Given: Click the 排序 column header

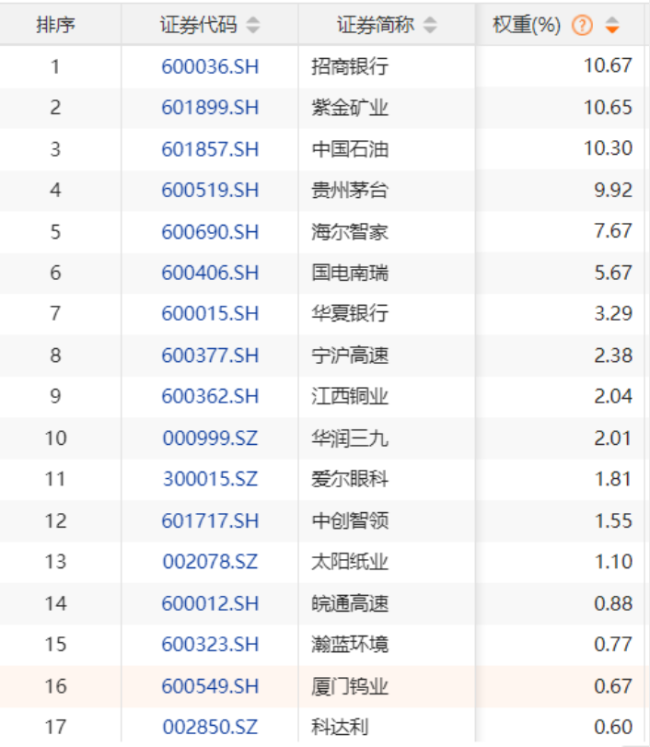Looking at the screenshot, I should pos(56,24).
